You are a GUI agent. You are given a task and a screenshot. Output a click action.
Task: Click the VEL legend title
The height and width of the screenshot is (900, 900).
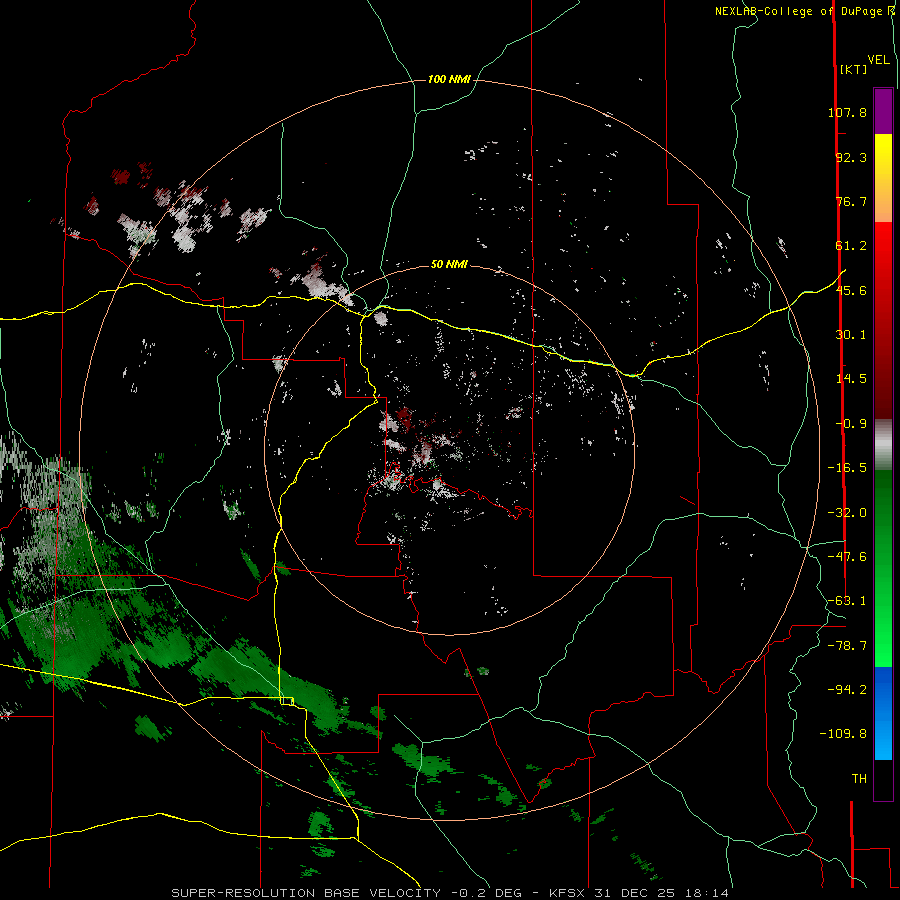878,60
